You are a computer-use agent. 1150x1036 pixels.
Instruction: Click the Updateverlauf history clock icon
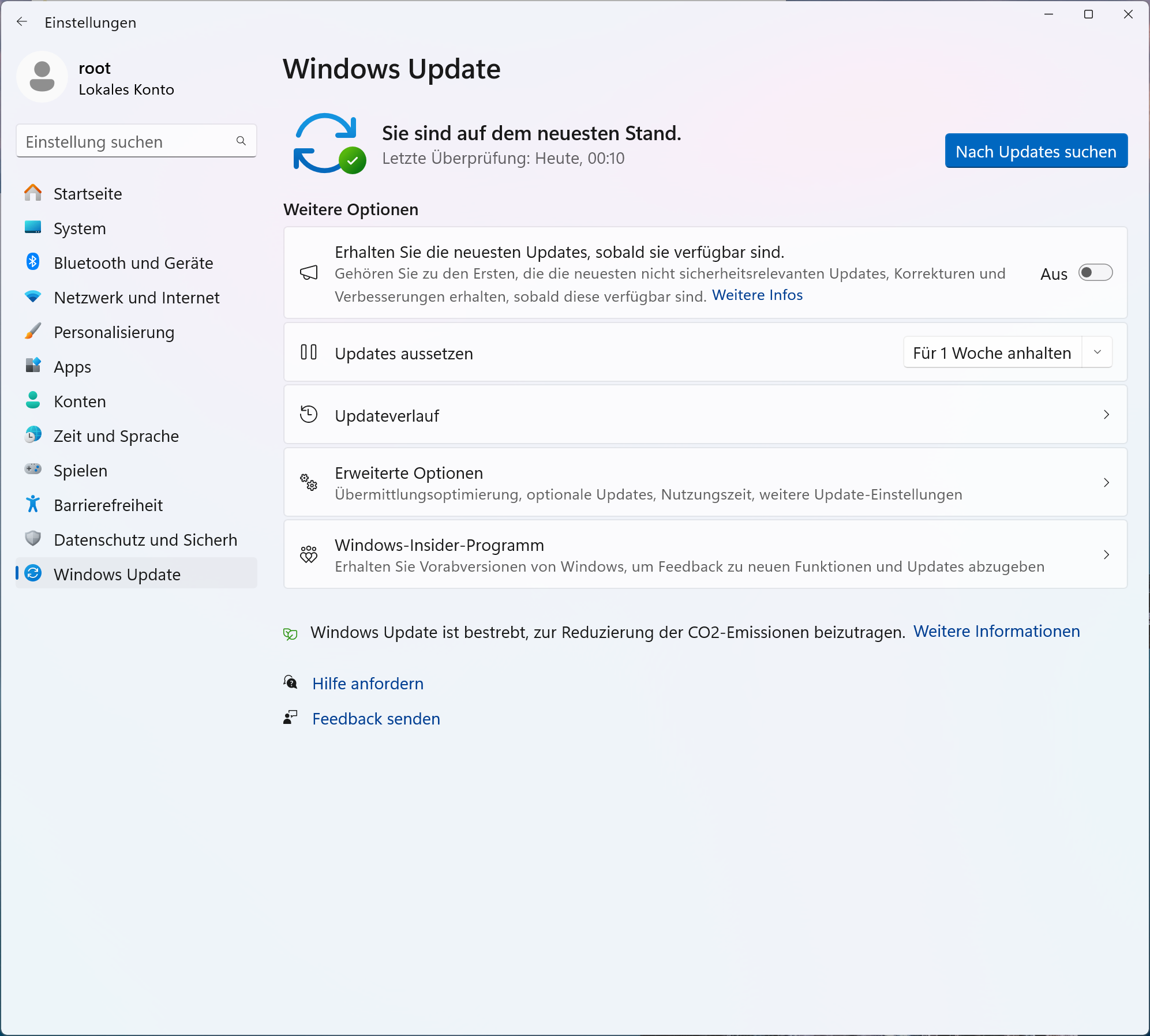[309, 414]
